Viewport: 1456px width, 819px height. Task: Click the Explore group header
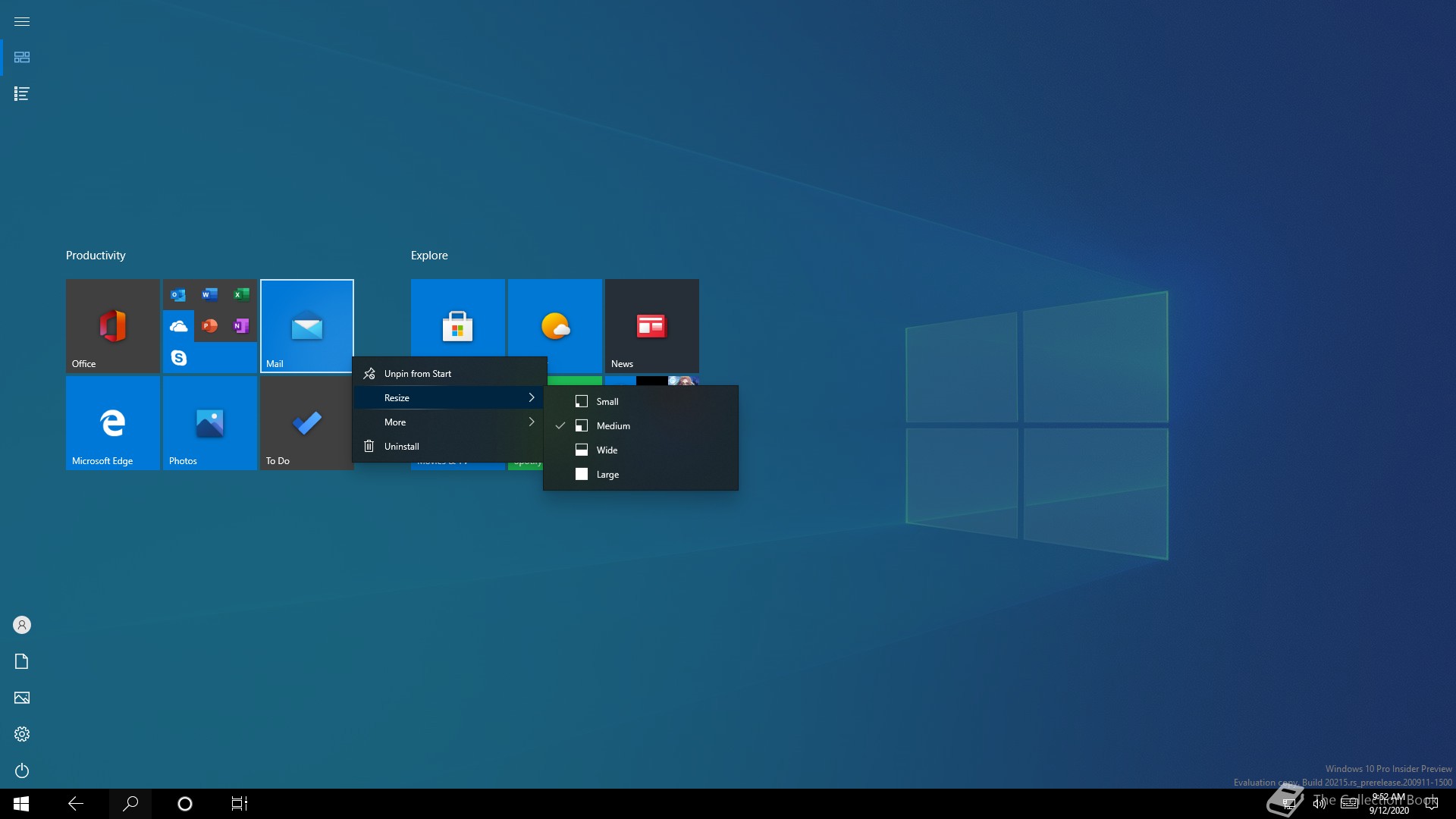(429, 256)
